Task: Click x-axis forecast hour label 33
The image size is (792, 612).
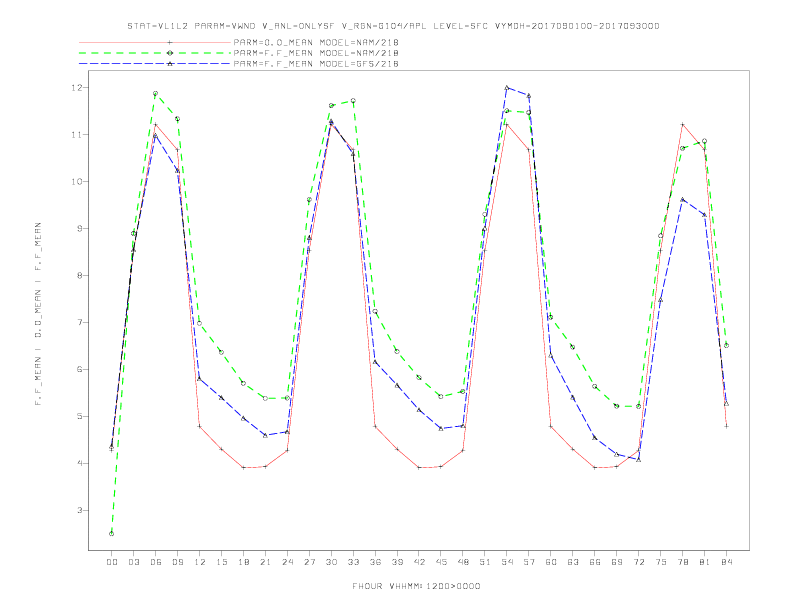Action: (353, 562)
